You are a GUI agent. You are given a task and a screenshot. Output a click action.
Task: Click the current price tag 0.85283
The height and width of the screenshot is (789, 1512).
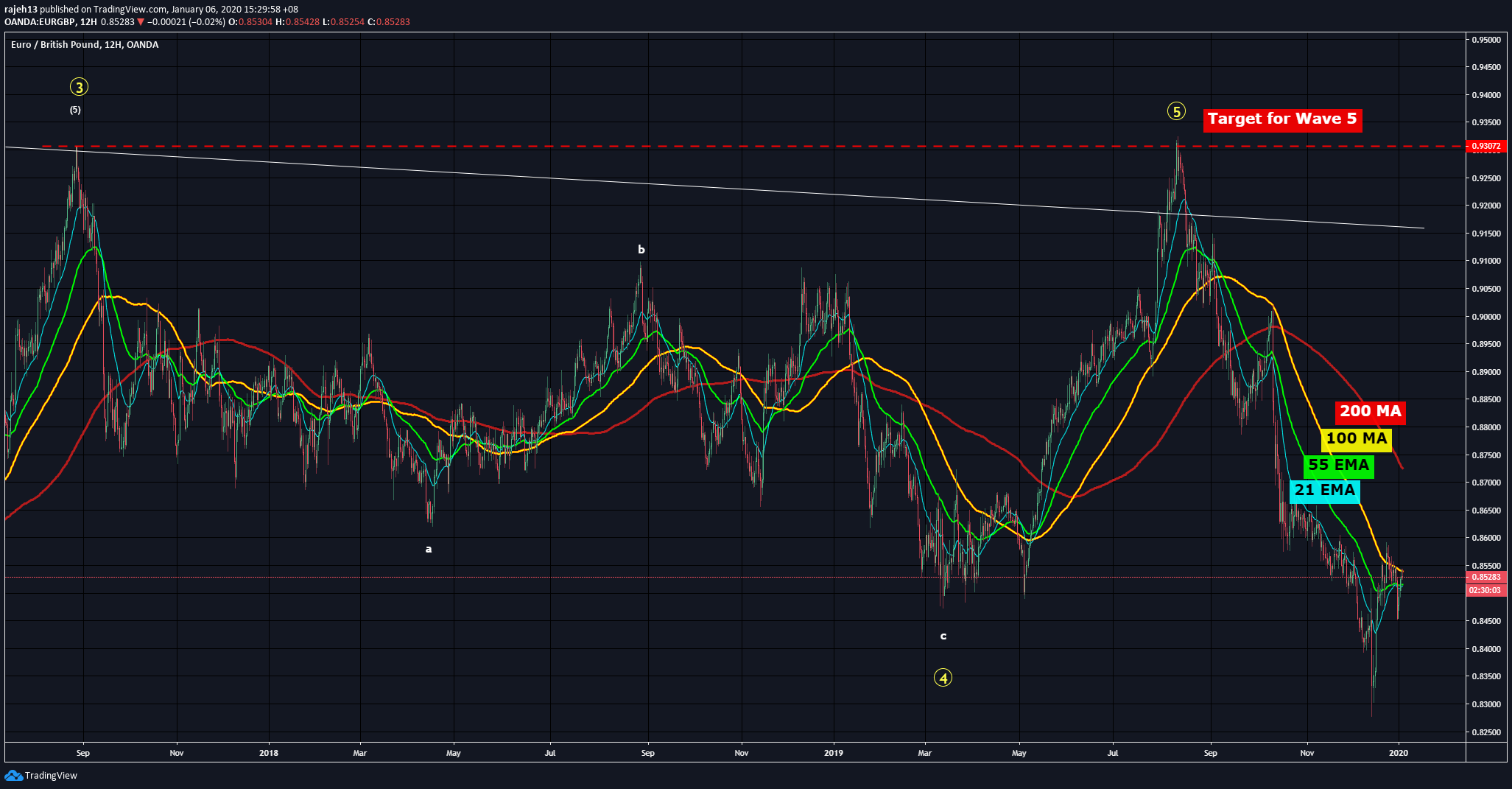pos(1485,577)
